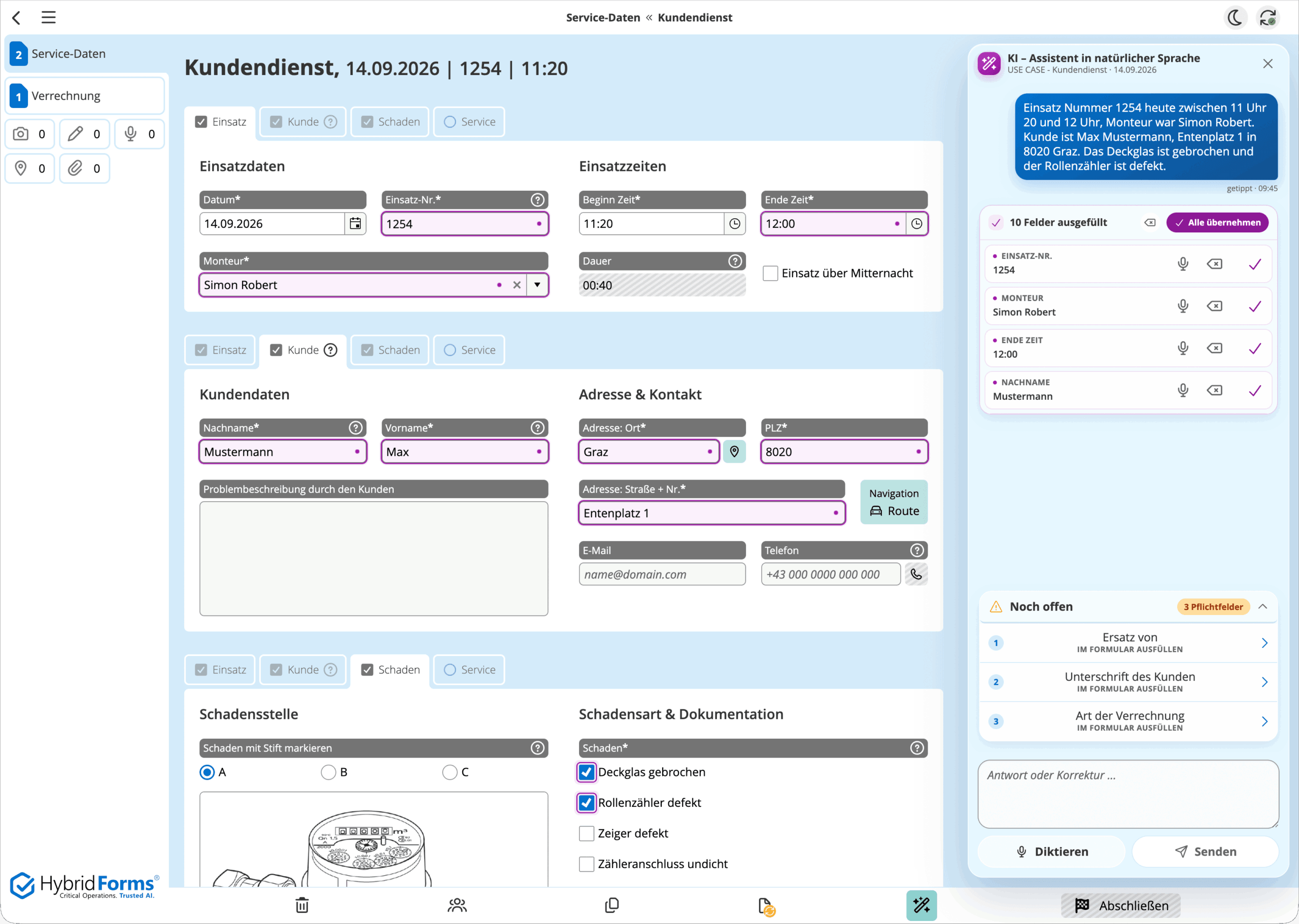Check Einsatz über Mitternacht
The image size is (1299, 924).
coord(770,273)
